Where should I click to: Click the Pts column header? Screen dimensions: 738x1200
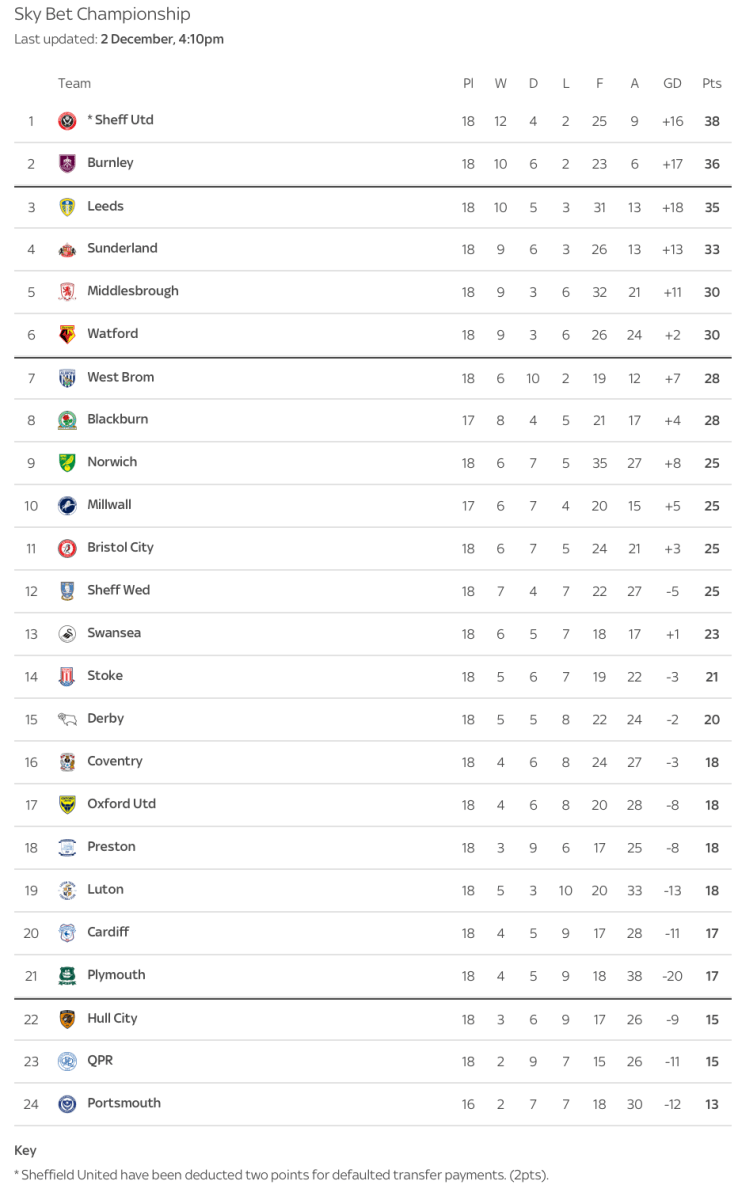[x=711, y=84]
